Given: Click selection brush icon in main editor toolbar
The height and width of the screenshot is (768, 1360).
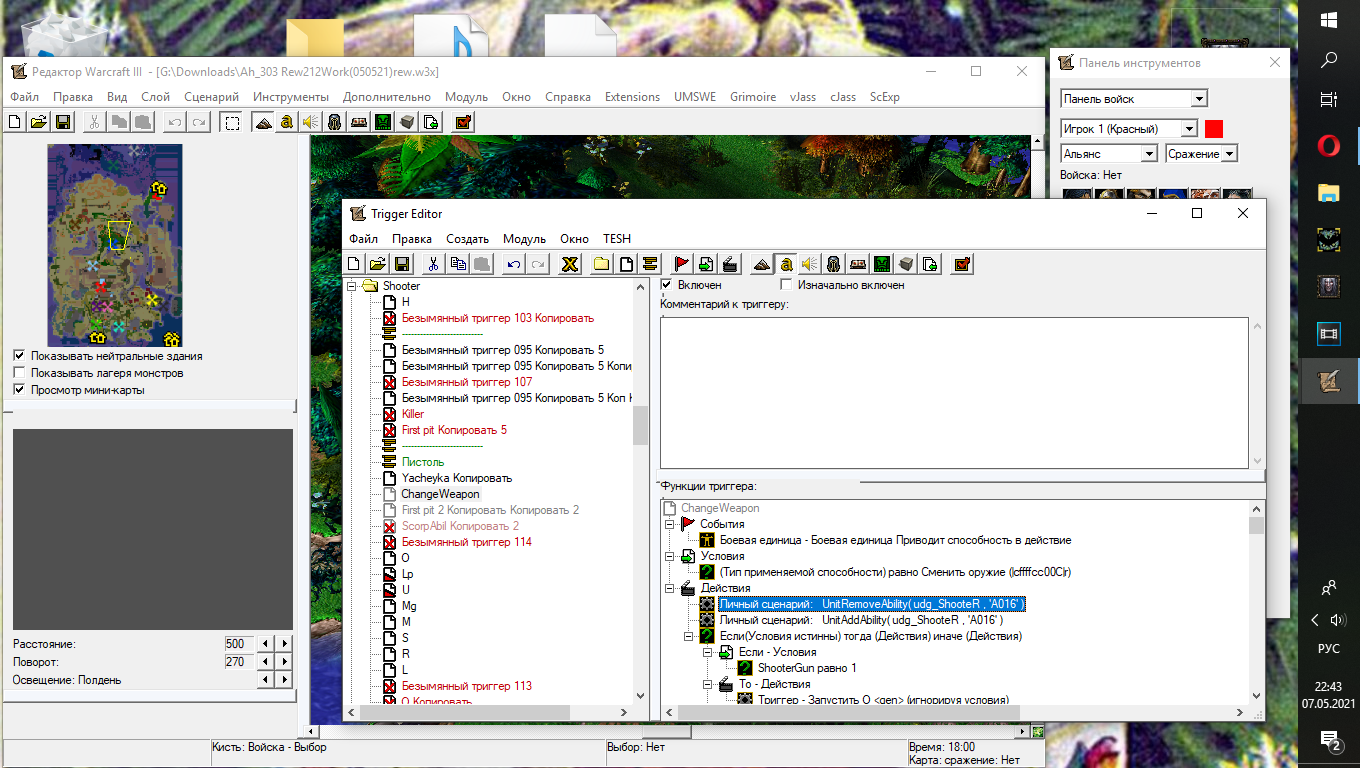Looking at the screenshot, I should click(232, 122).
